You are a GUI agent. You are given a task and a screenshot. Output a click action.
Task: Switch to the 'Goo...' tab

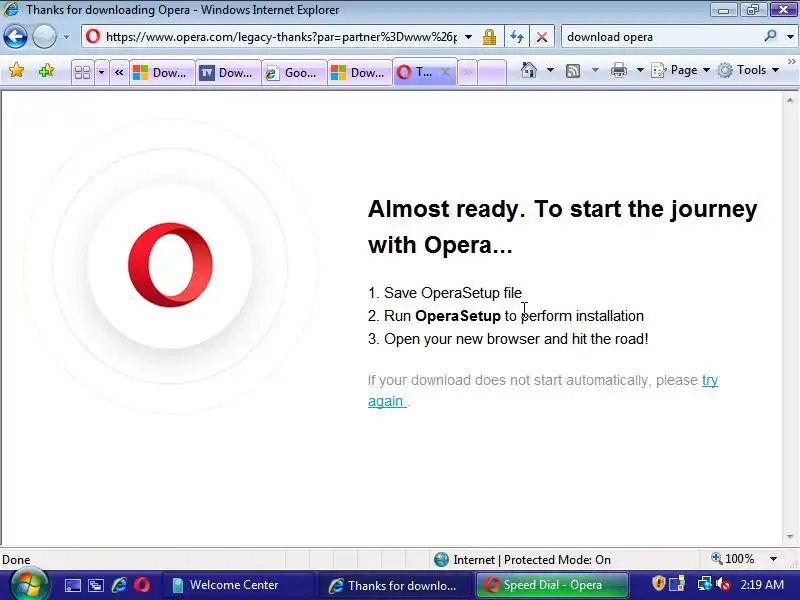(294, 73)
